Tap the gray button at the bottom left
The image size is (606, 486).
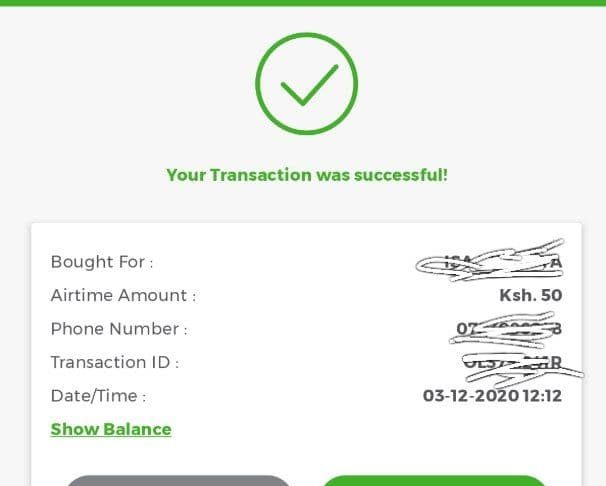179,481
